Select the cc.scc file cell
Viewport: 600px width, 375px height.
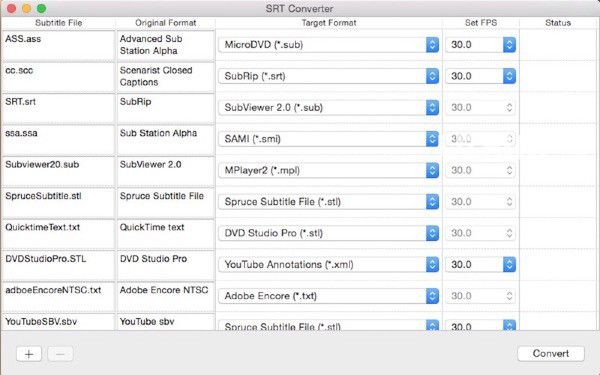click(x=59, y=77)
